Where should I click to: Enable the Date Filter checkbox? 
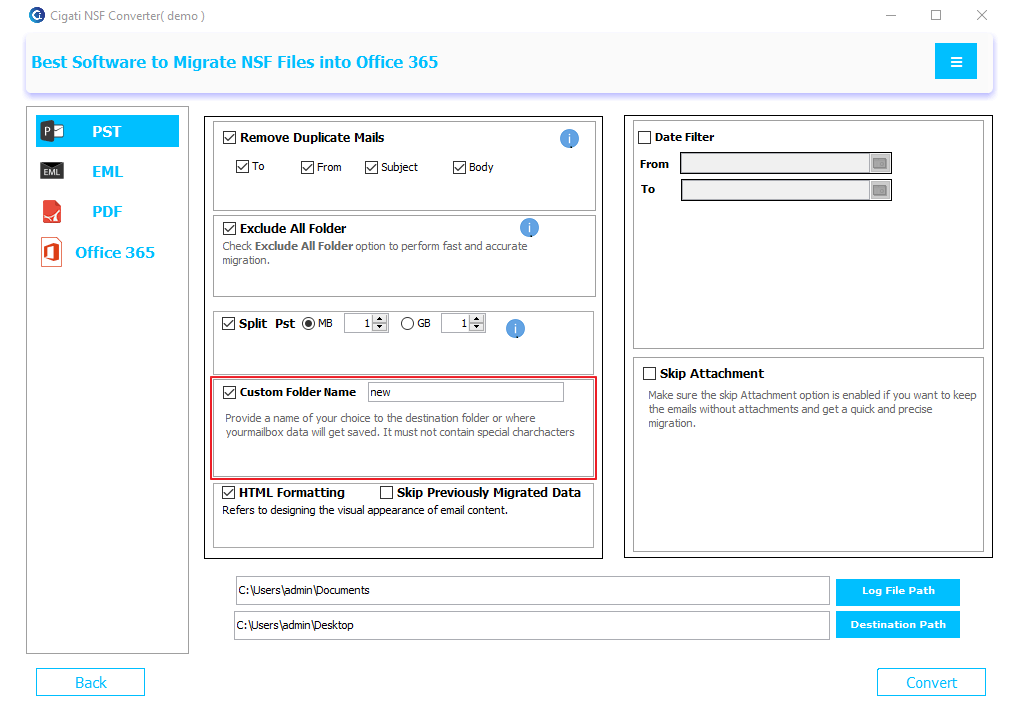click(x=644, y=137)
